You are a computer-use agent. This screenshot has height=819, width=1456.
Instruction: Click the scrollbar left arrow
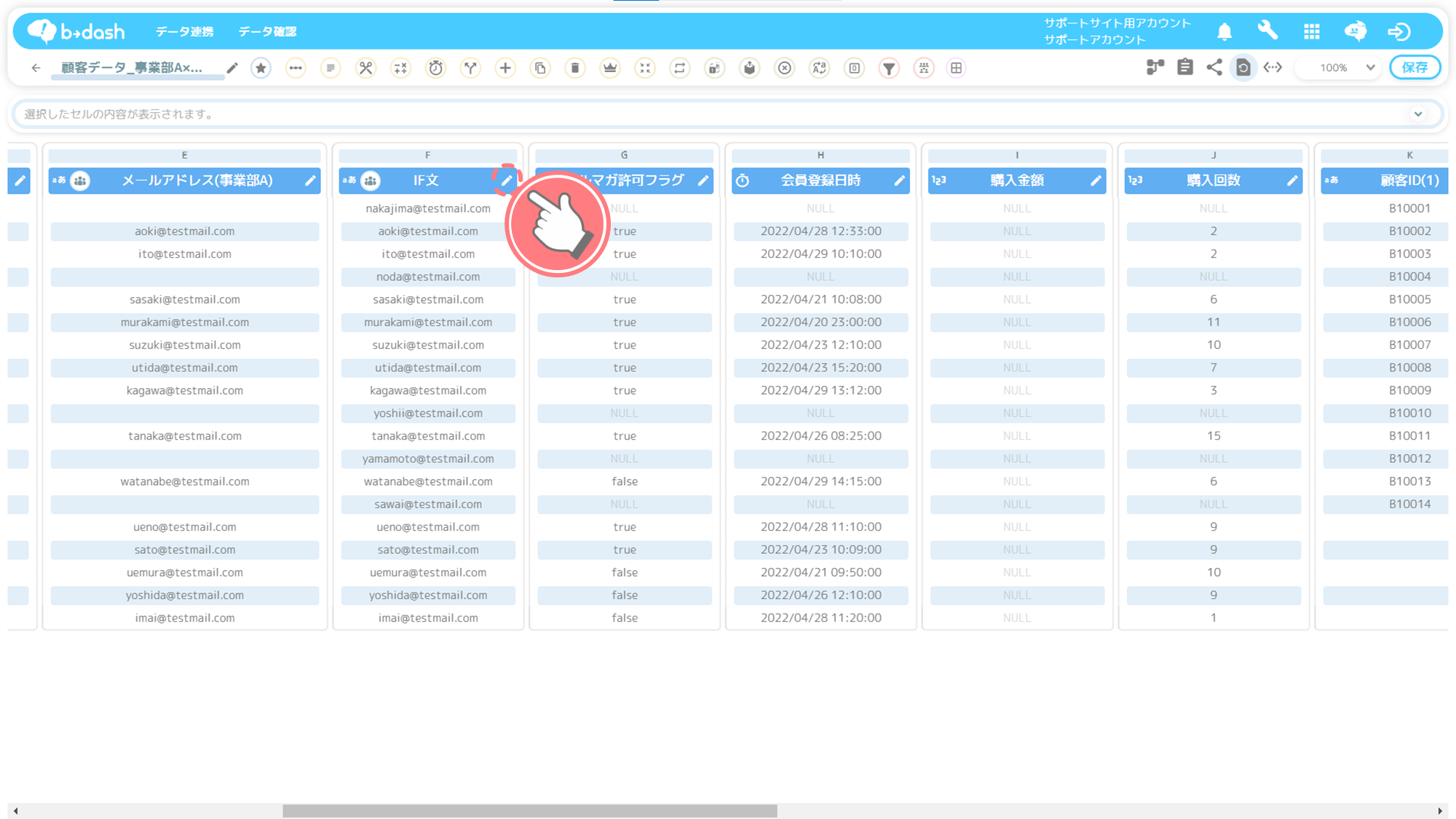pyautogui.click(x=15, y=811)
